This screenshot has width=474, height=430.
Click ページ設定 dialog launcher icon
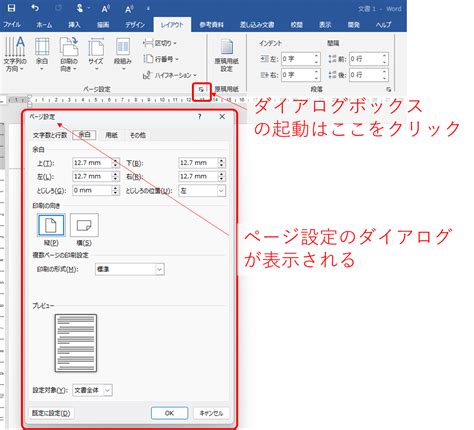click(201, 89)
